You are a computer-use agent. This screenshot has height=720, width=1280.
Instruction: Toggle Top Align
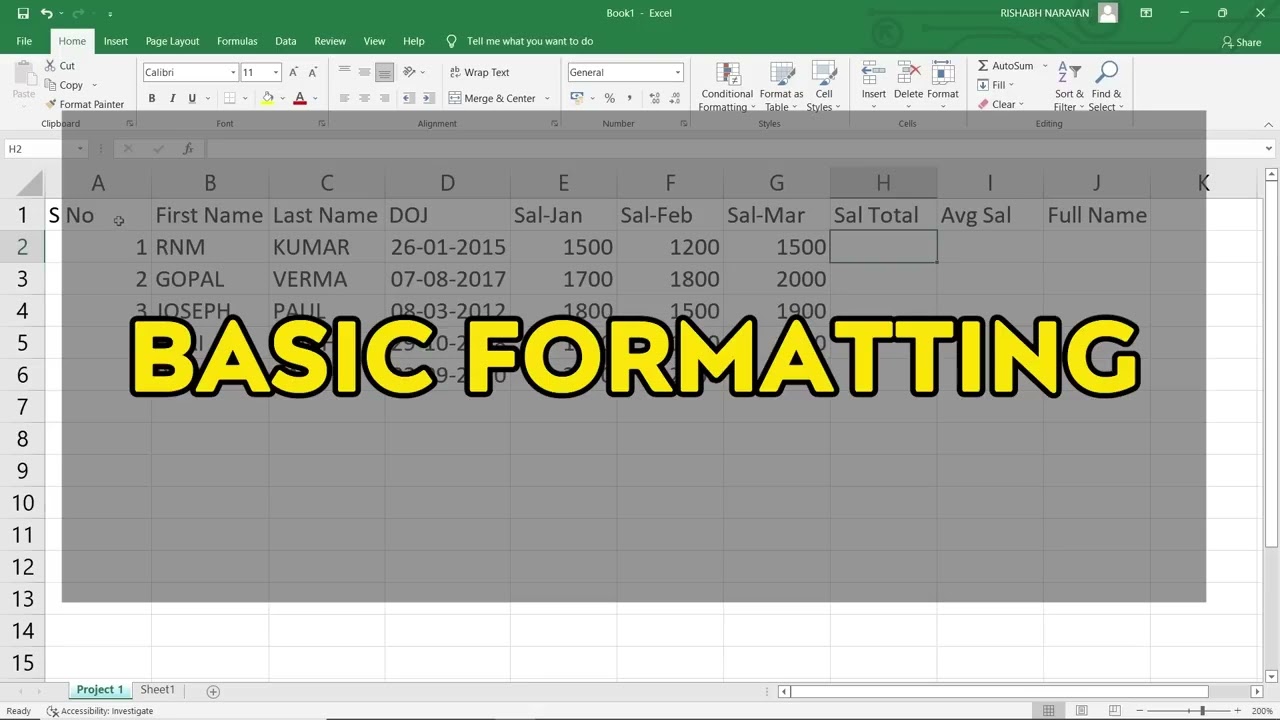pyautogui.click(x=344, y=72)
